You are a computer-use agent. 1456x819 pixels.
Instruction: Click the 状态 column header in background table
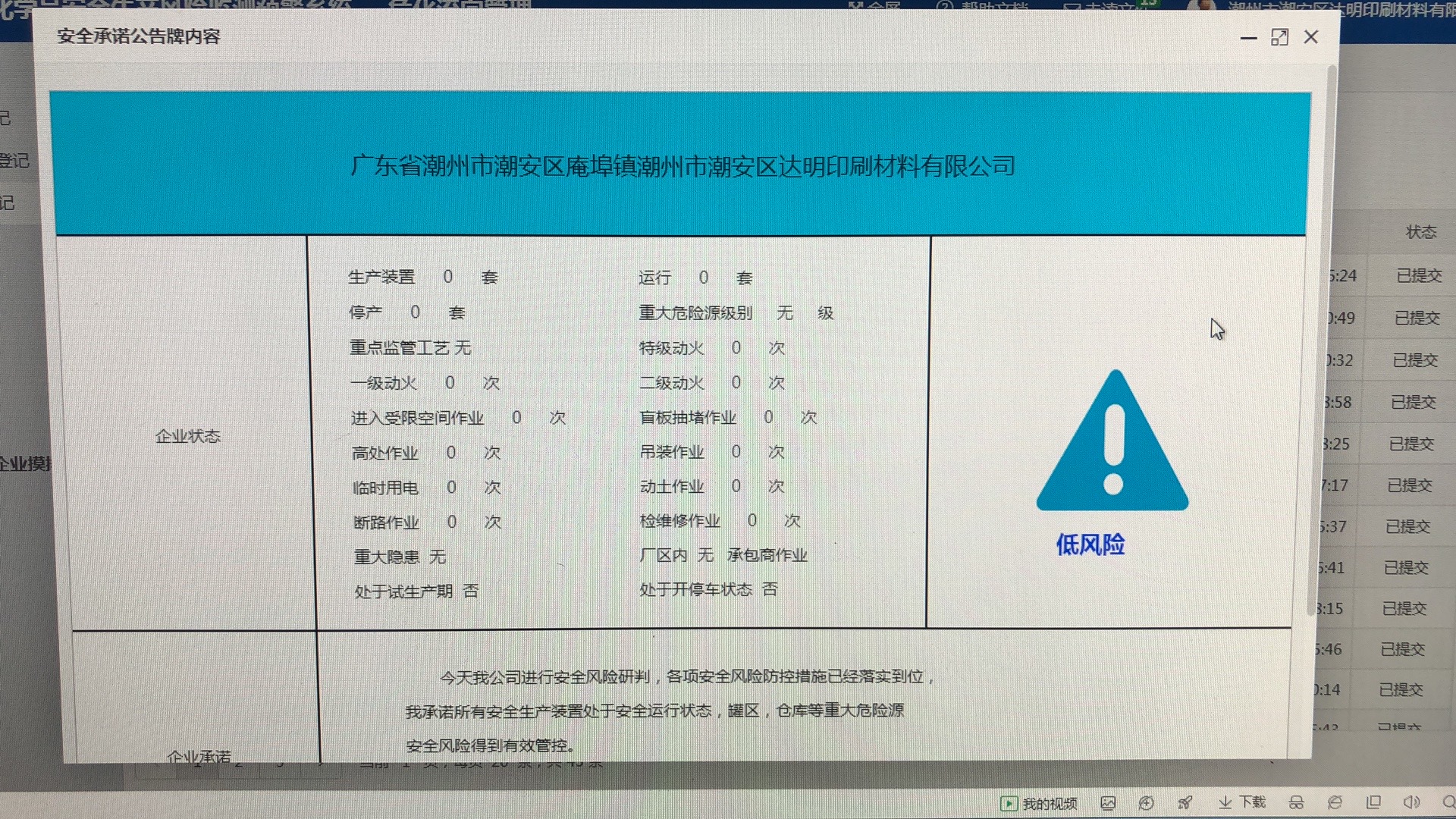pos(1421,232)
